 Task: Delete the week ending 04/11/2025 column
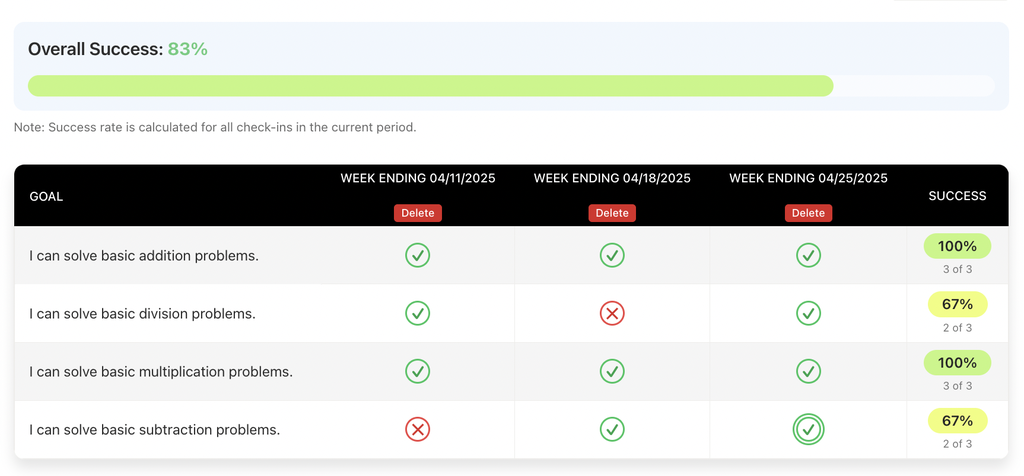[418, 213]
